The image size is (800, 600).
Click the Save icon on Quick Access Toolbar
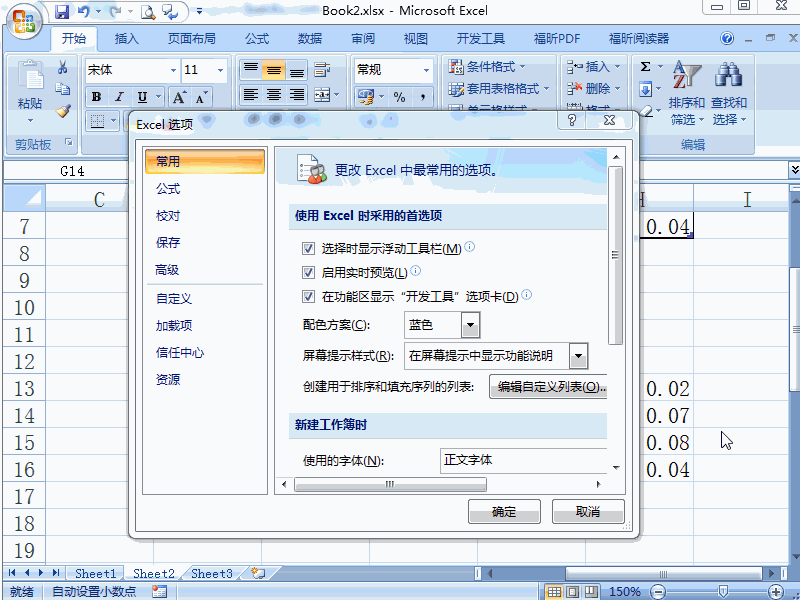[62, 10]
